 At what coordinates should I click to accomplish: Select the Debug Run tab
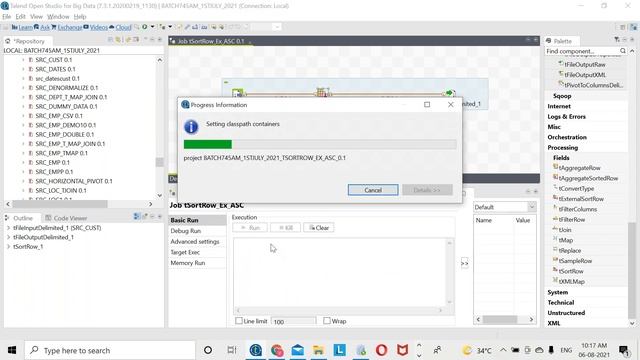tap(186, 231)
